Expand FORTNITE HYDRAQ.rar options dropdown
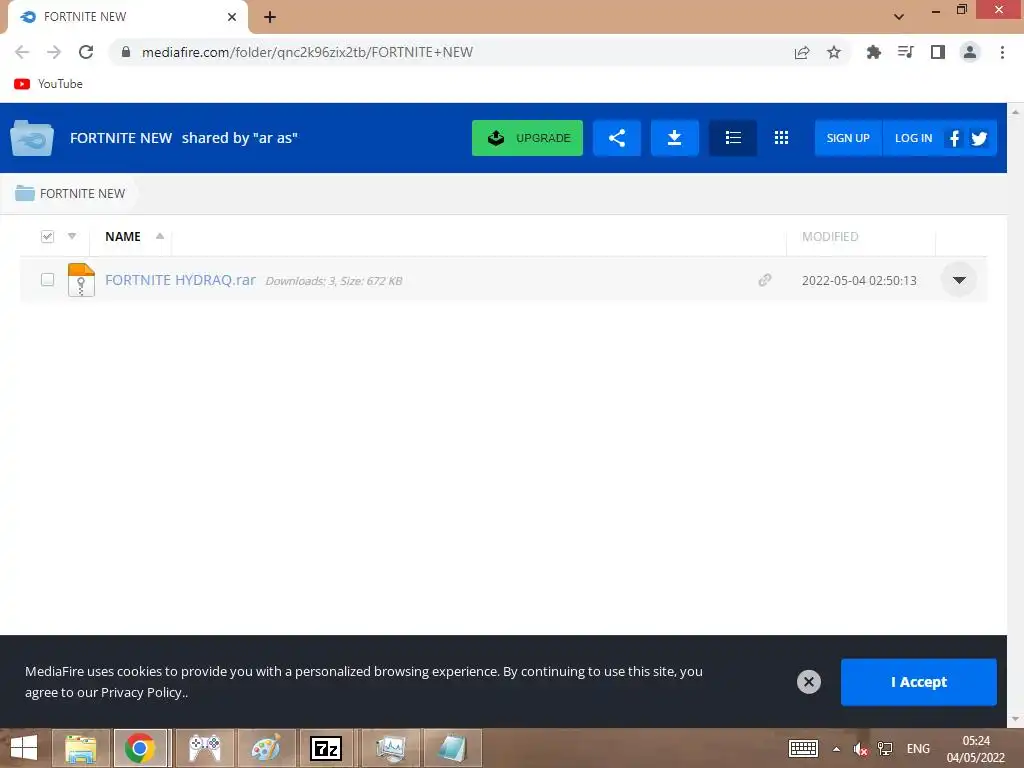This screenshot has width=1024, height=768. point(959,280)
